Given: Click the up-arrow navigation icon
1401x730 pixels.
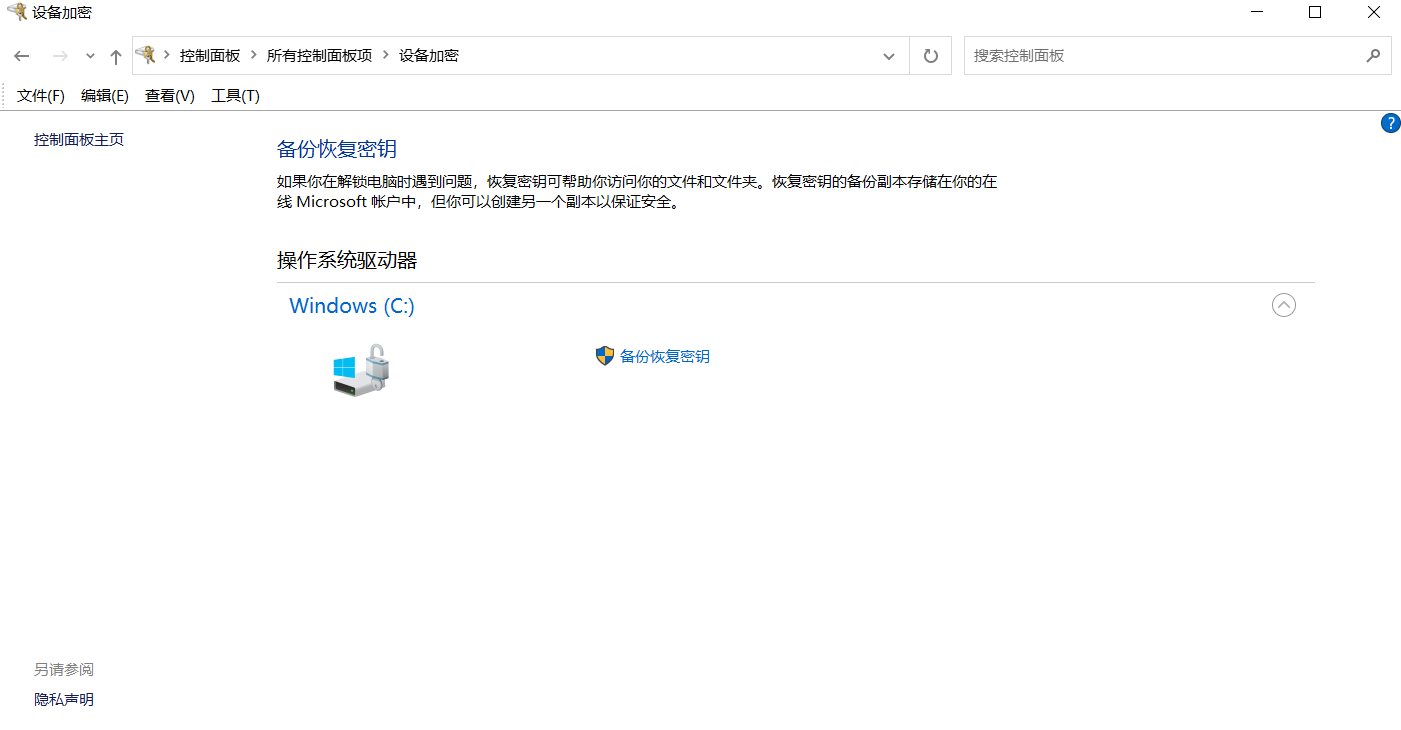Looking at the screenshot, I should click(115, 55).
